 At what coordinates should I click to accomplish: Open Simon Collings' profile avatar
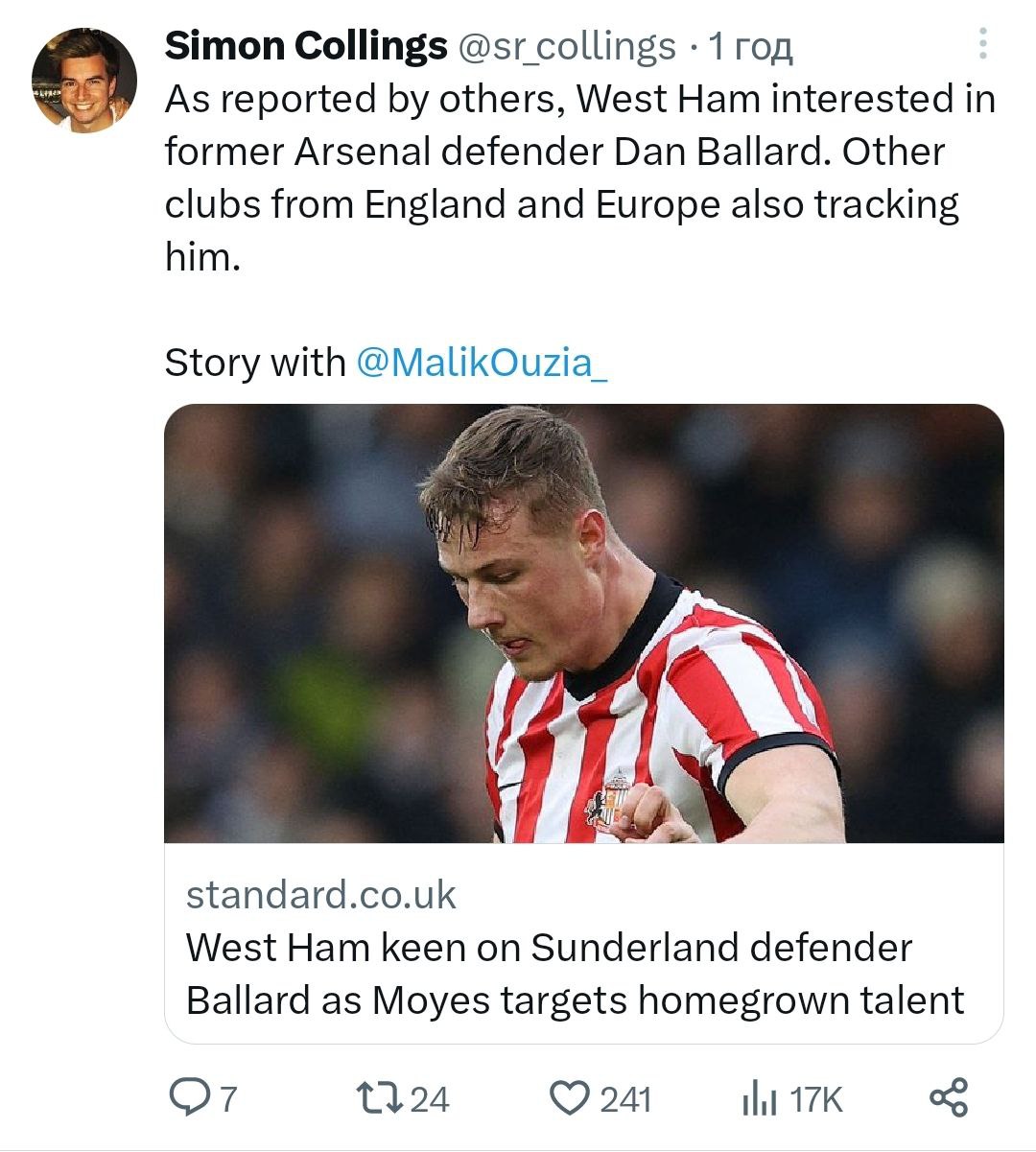point(84,81)
